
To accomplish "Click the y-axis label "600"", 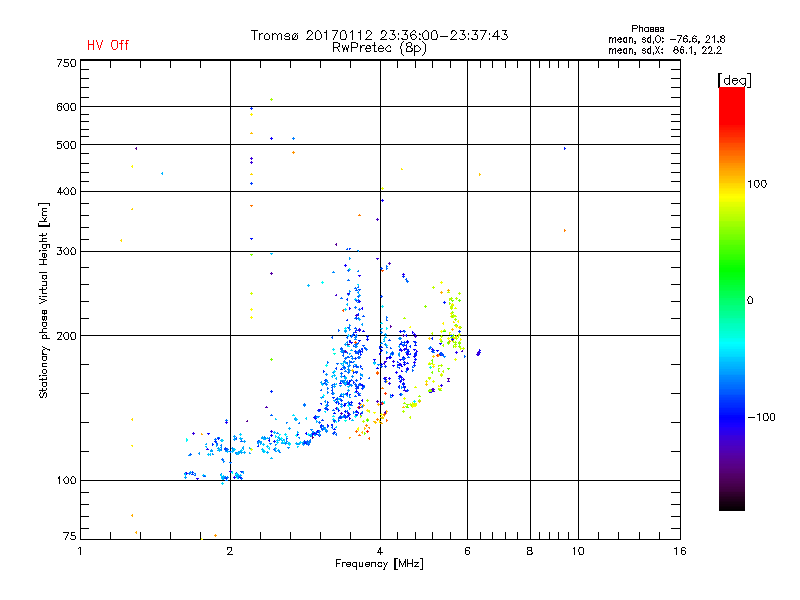I will coord(66,107).
